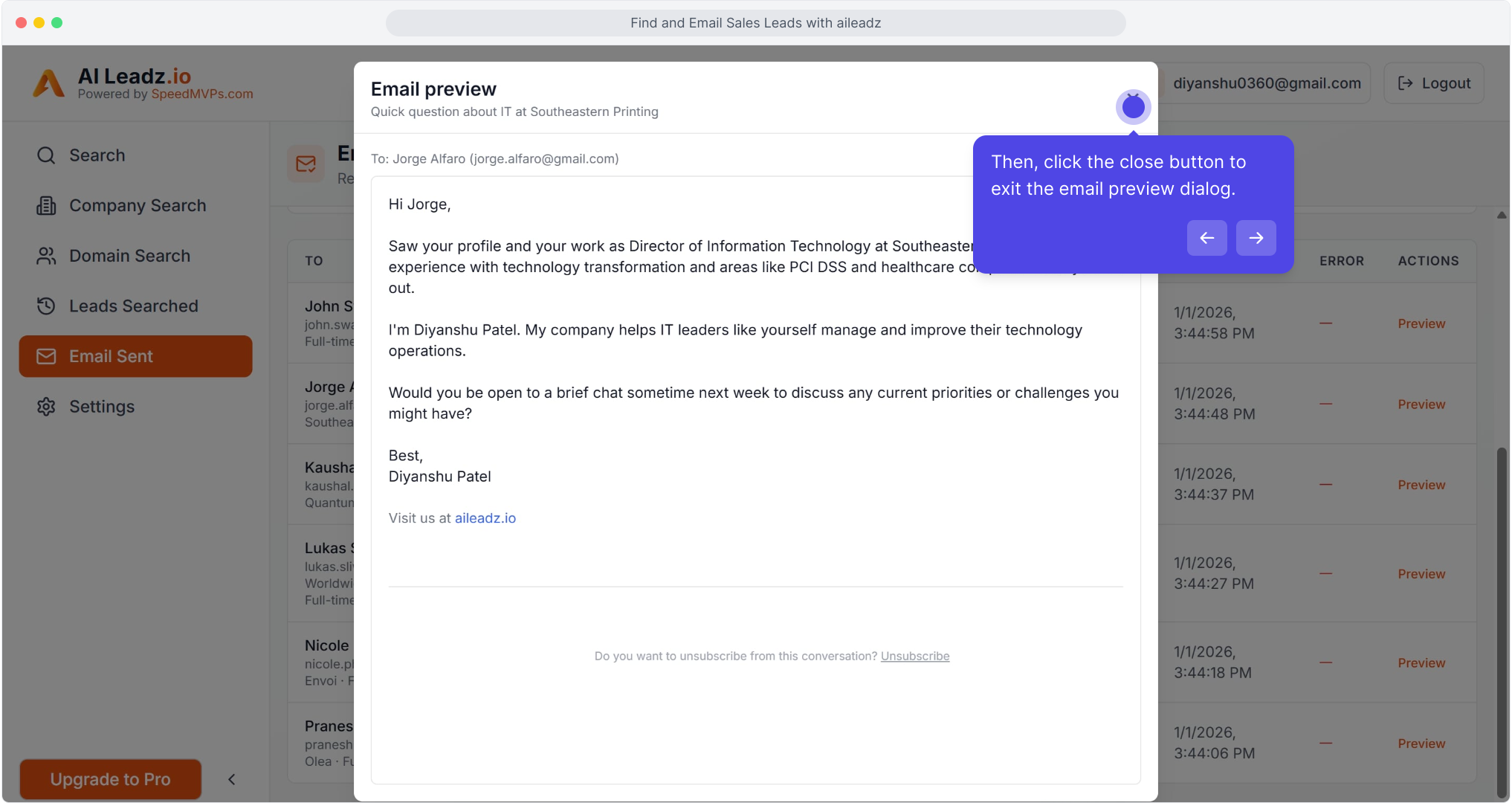
Task: Click the Logout button
Action: (1433, 83)
